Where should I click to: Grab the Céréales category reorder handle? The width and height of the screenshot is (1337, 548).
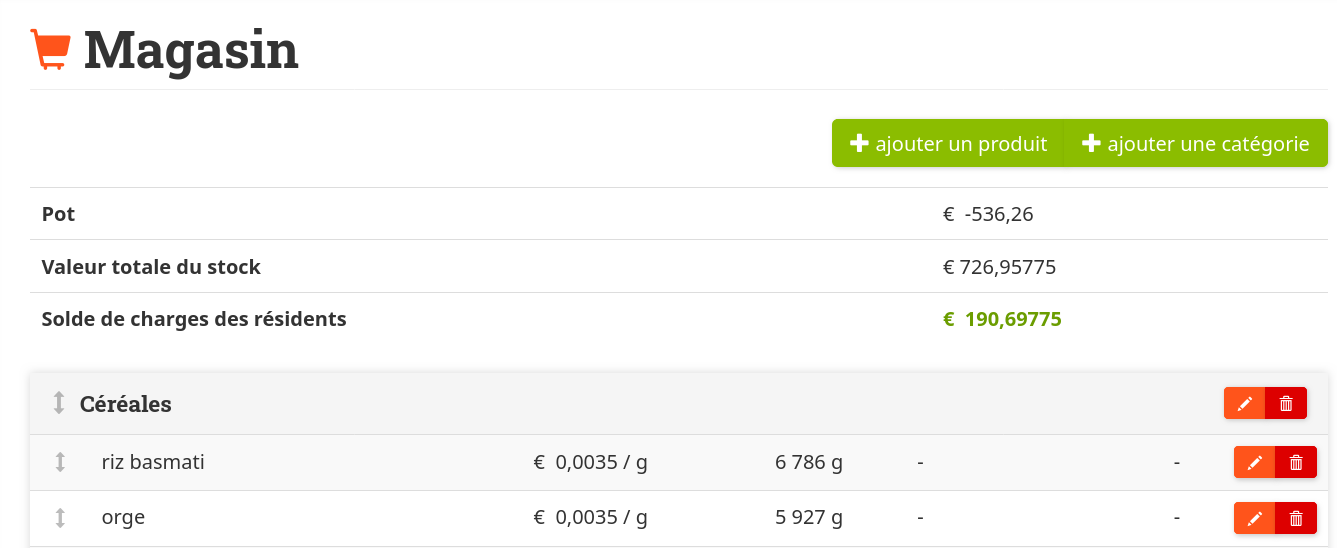tap(59, 403)
